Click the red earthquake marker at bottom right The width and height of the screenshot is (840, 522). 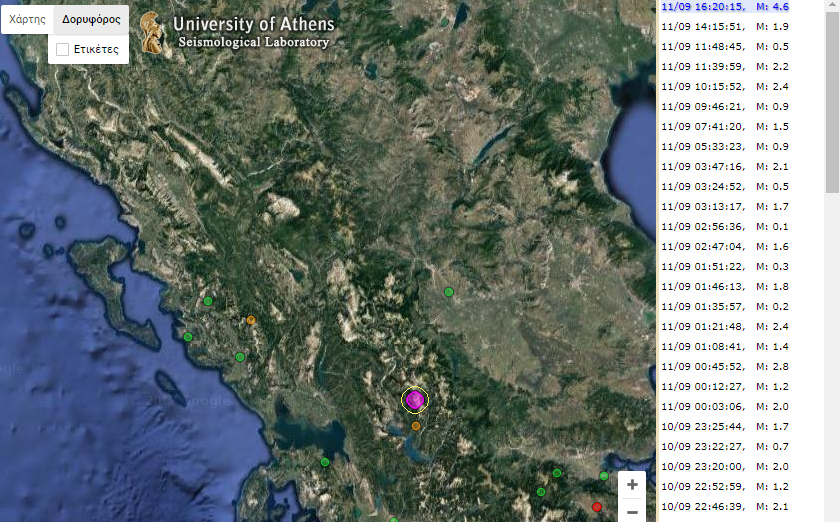tap(597, 507)
